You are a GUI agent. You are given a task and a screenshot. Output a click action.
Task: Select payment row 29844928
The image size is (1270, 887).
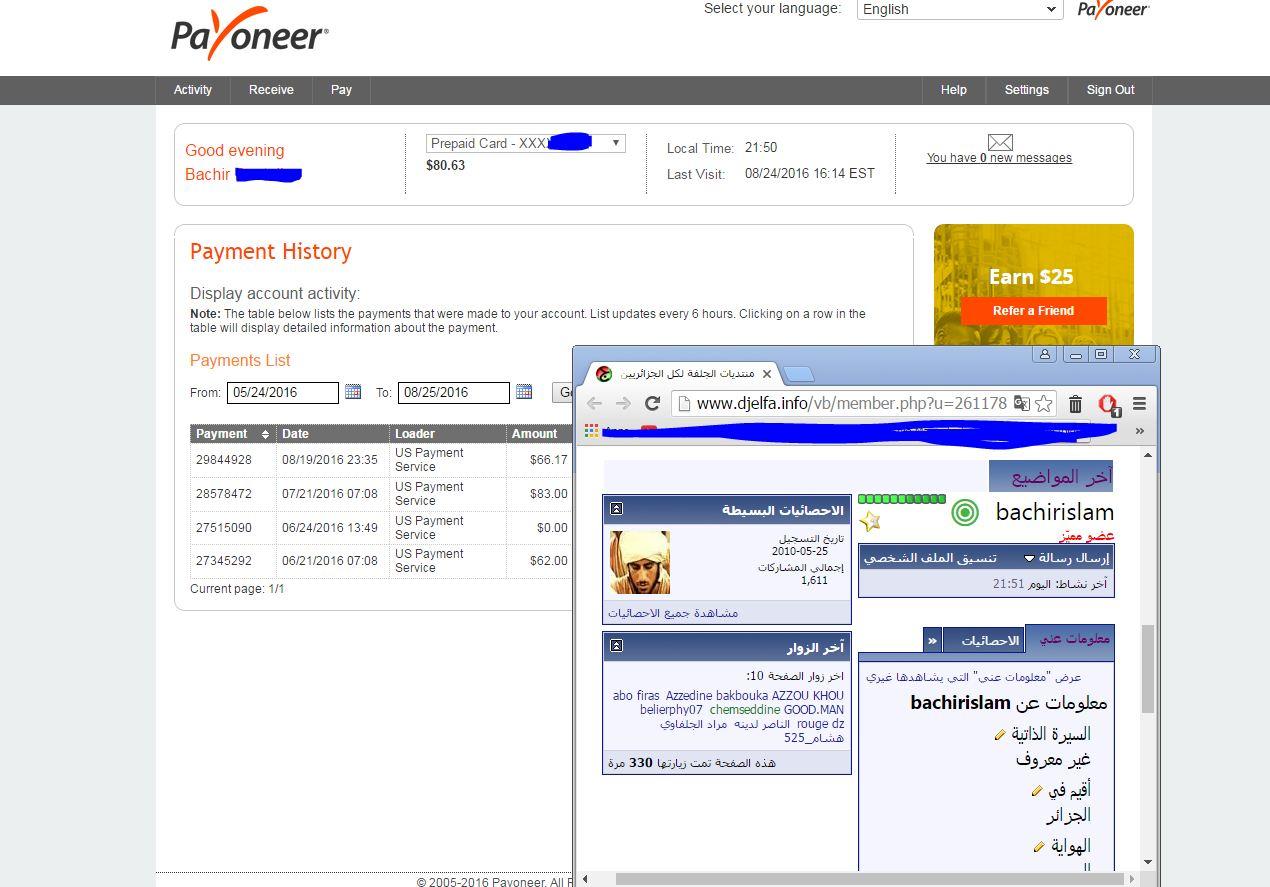tap(380, 460)
